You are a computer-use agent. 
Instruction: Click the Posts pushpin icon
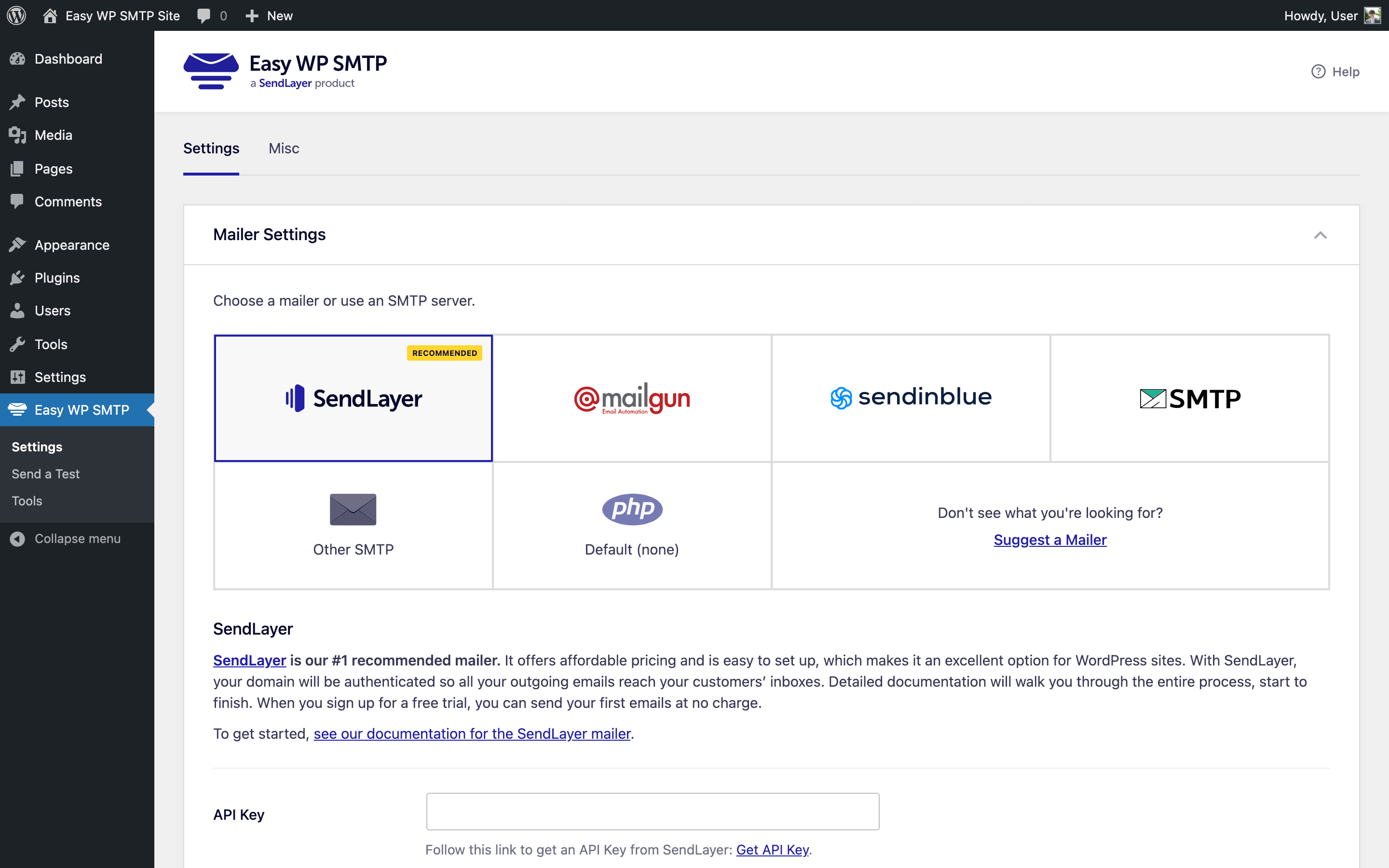click(x=18, y=102)
